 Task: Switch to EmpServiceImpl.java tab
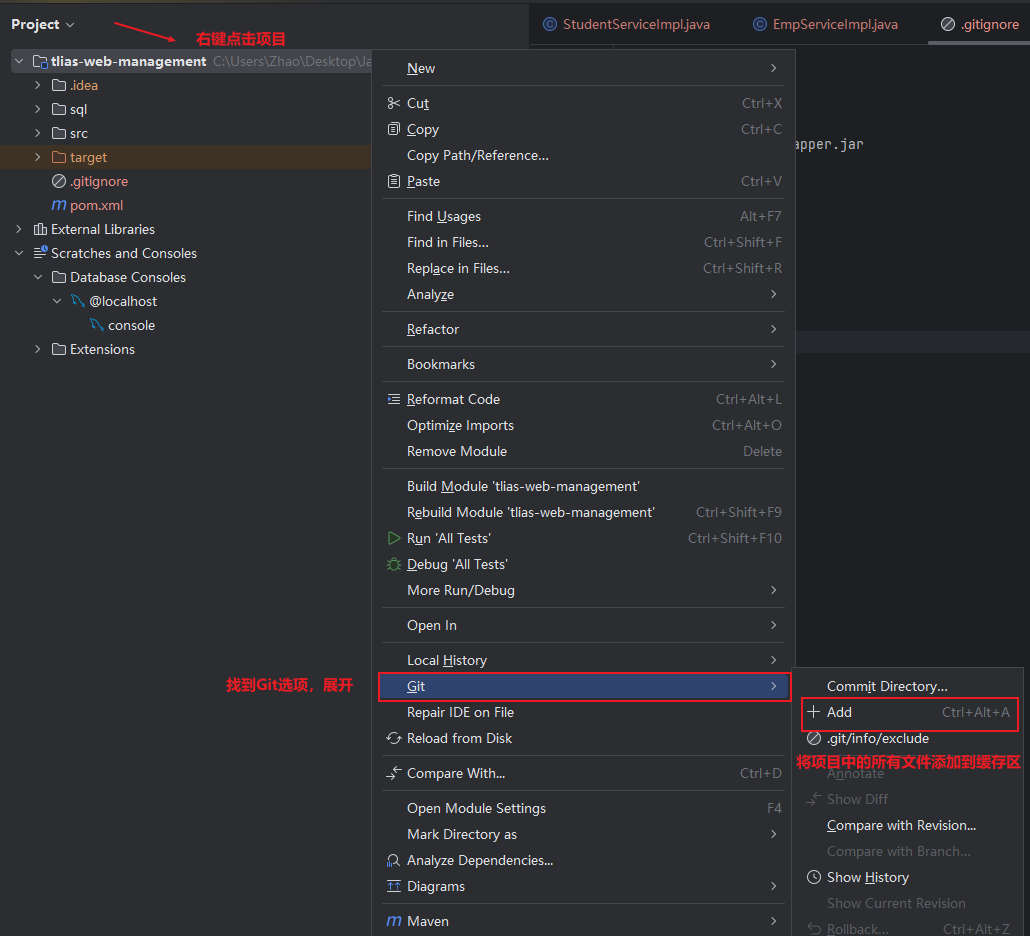825,24
